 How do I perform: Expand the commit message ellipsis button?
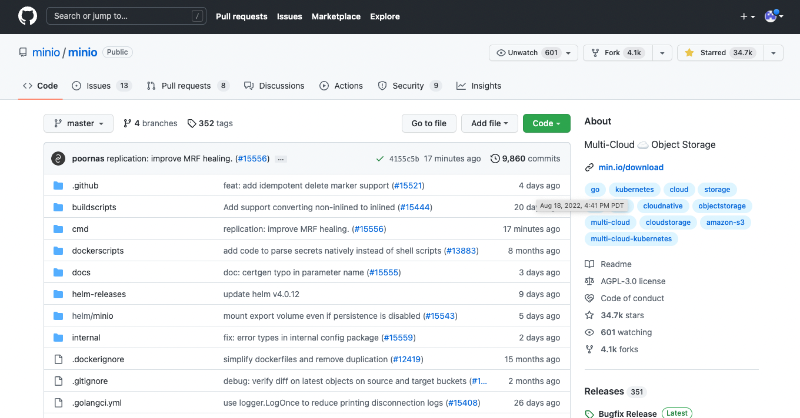point(281,159)
